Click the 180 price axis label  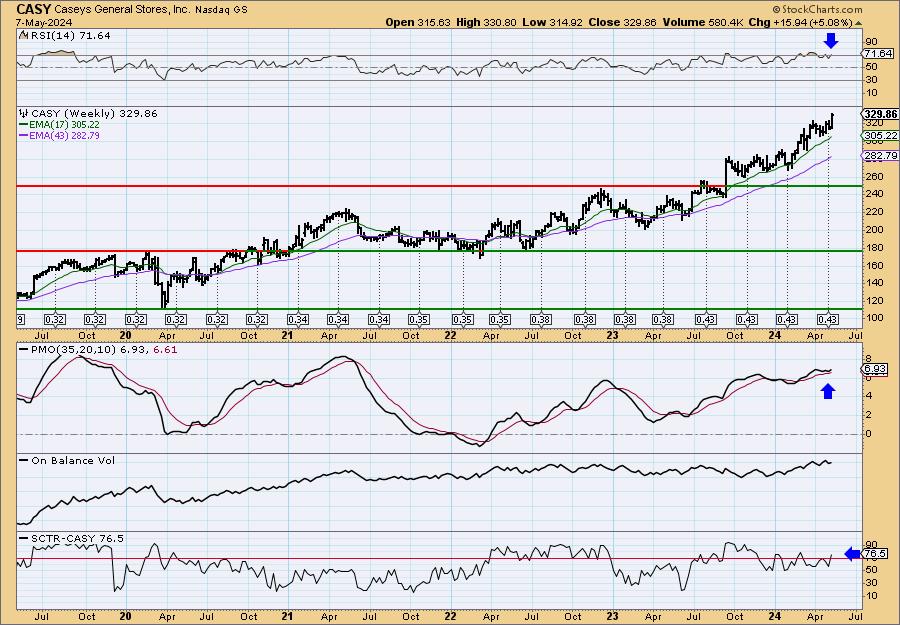coord(875,248)
